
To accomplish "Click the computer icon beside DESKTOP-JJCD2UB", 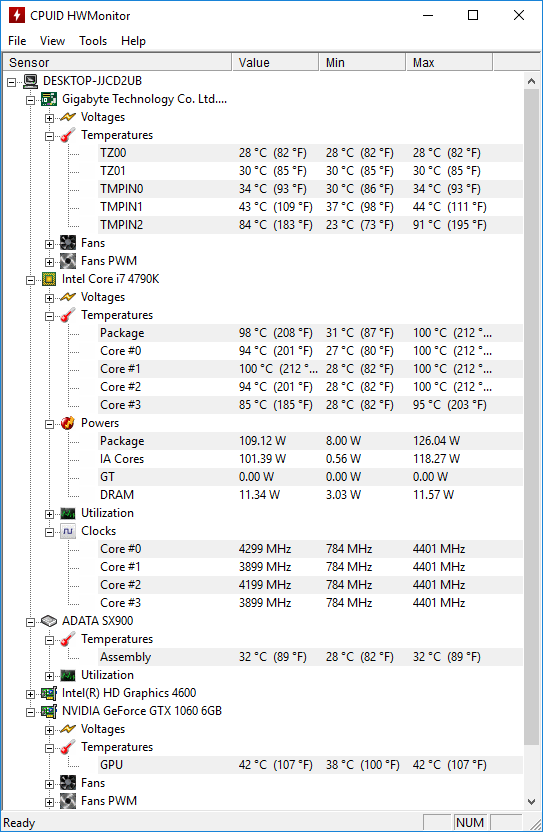I will [30, 81].
